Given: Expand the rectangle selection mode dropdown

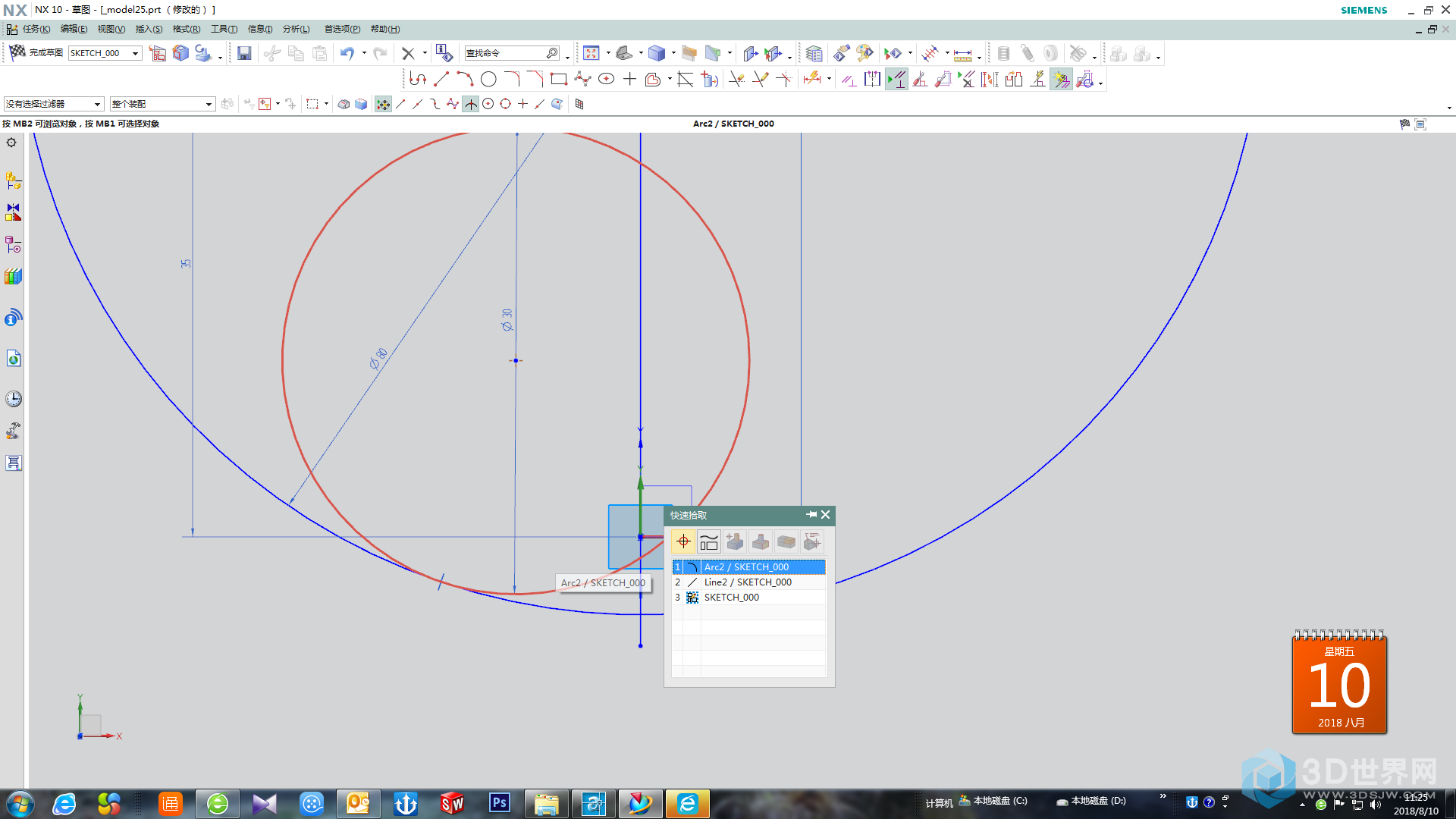Looking at the screenshot, I should pyautogui.click(x=326, y=104).
